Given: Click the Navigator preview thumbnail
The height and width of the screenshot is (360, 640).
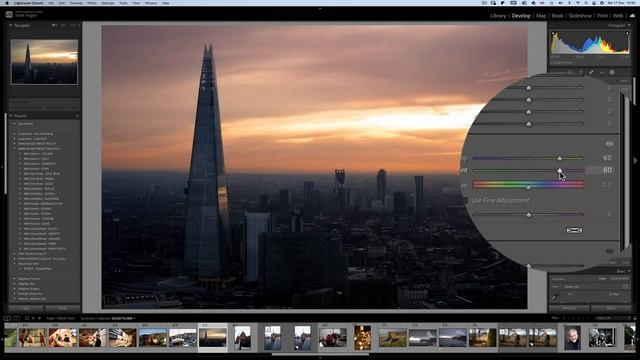Looking at the screenshot, I should point(44,62).
